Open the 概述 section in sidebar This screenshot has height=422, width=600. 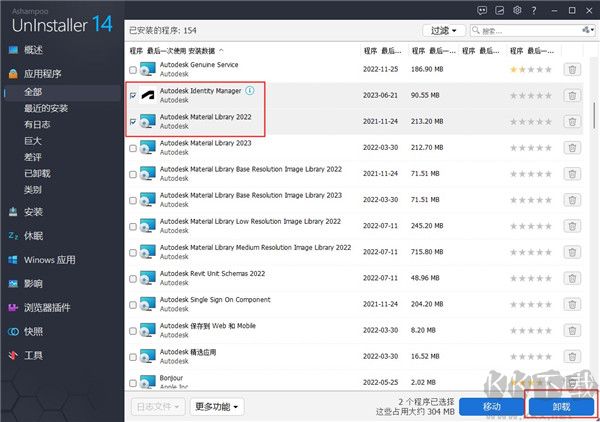pos(33,50)
